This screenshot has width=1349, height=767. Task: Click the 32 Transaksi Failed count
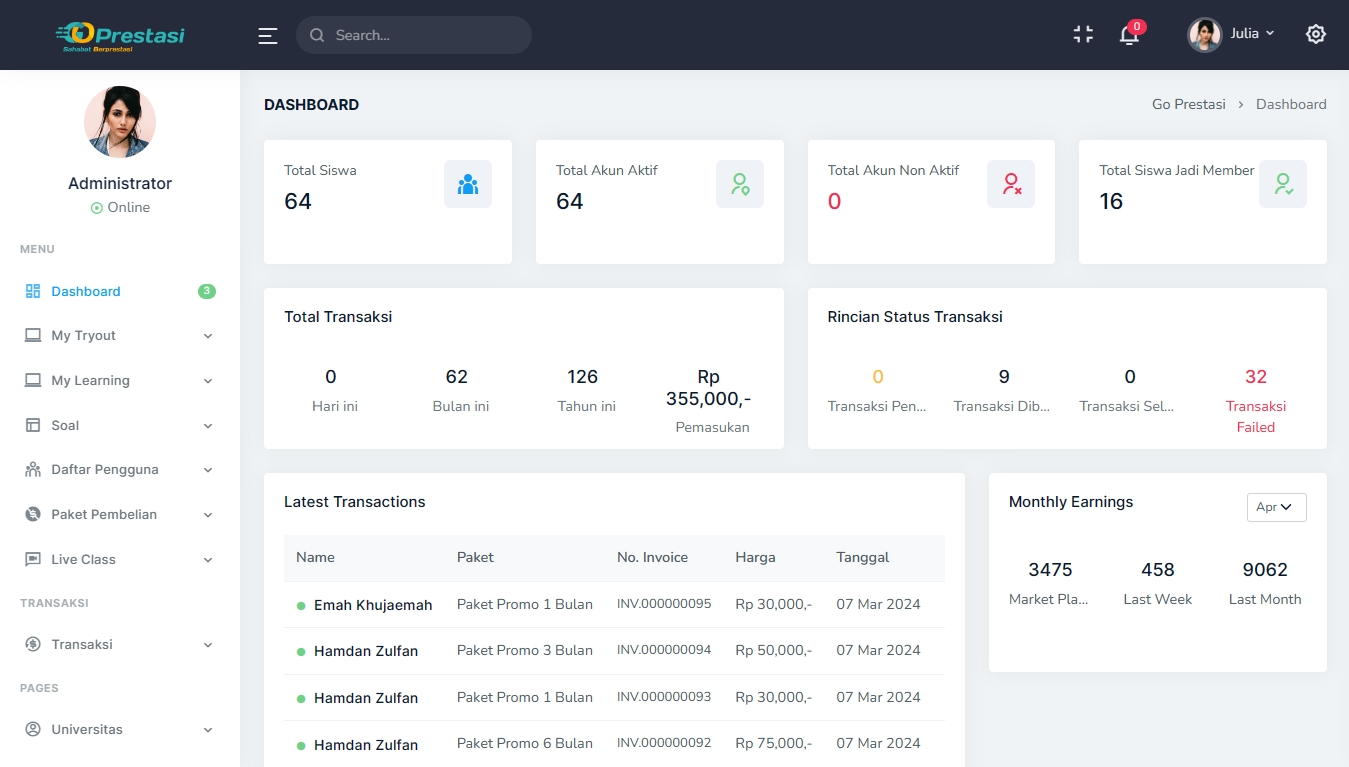coord(1256,377)
